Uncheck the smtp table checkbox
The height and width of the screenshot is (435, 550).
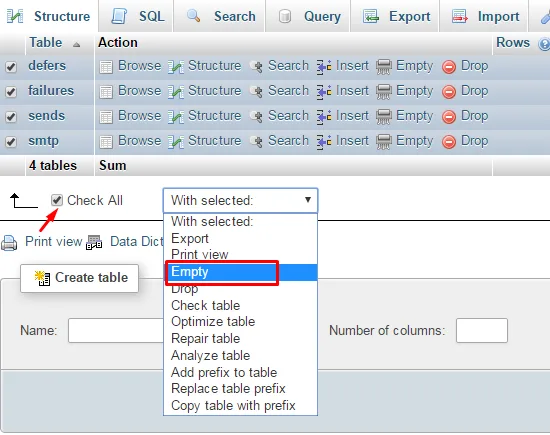[11, 142]
